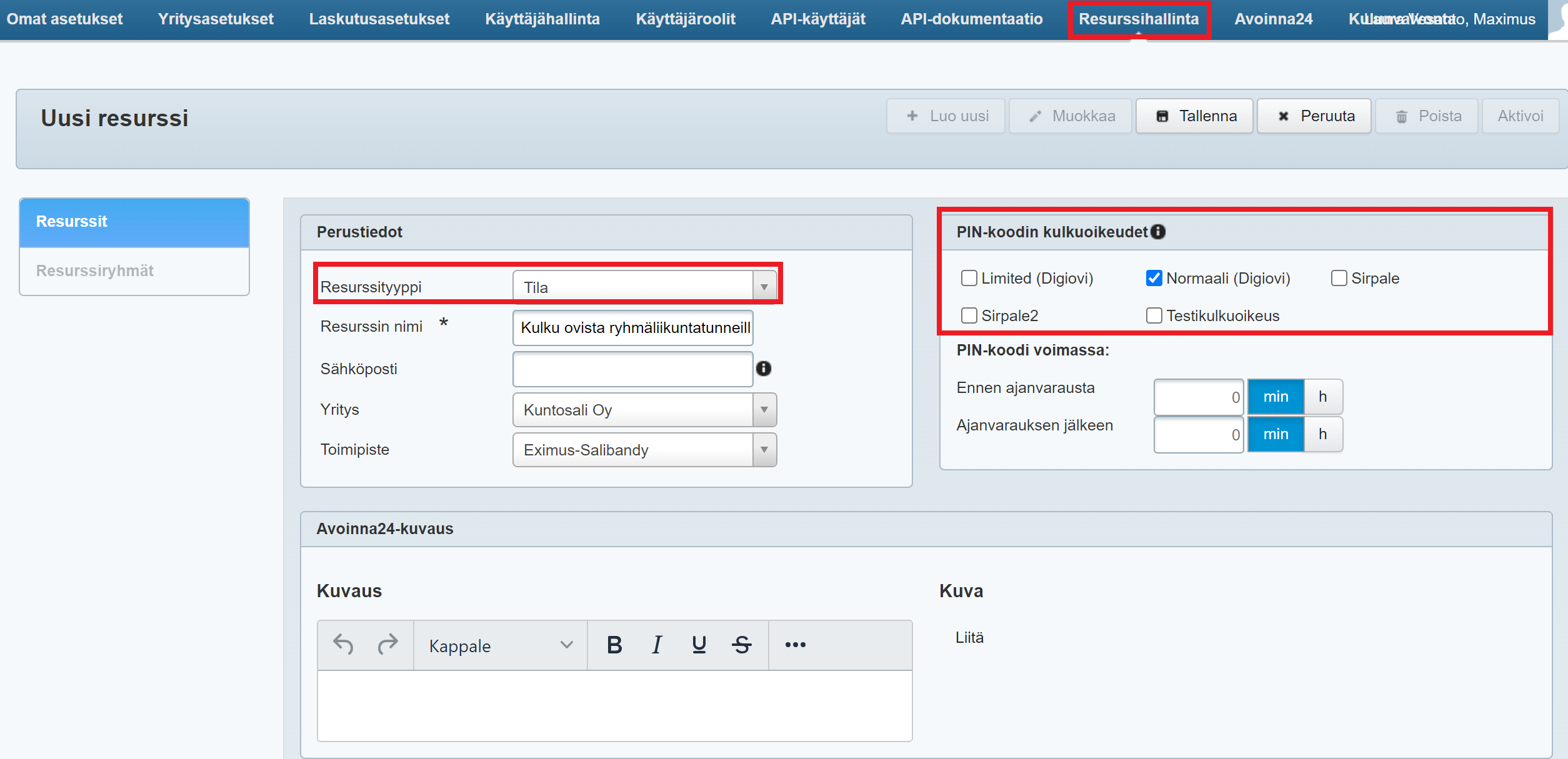
Task: Open the more options ellipsis in the editor
Action: [795, 644]
